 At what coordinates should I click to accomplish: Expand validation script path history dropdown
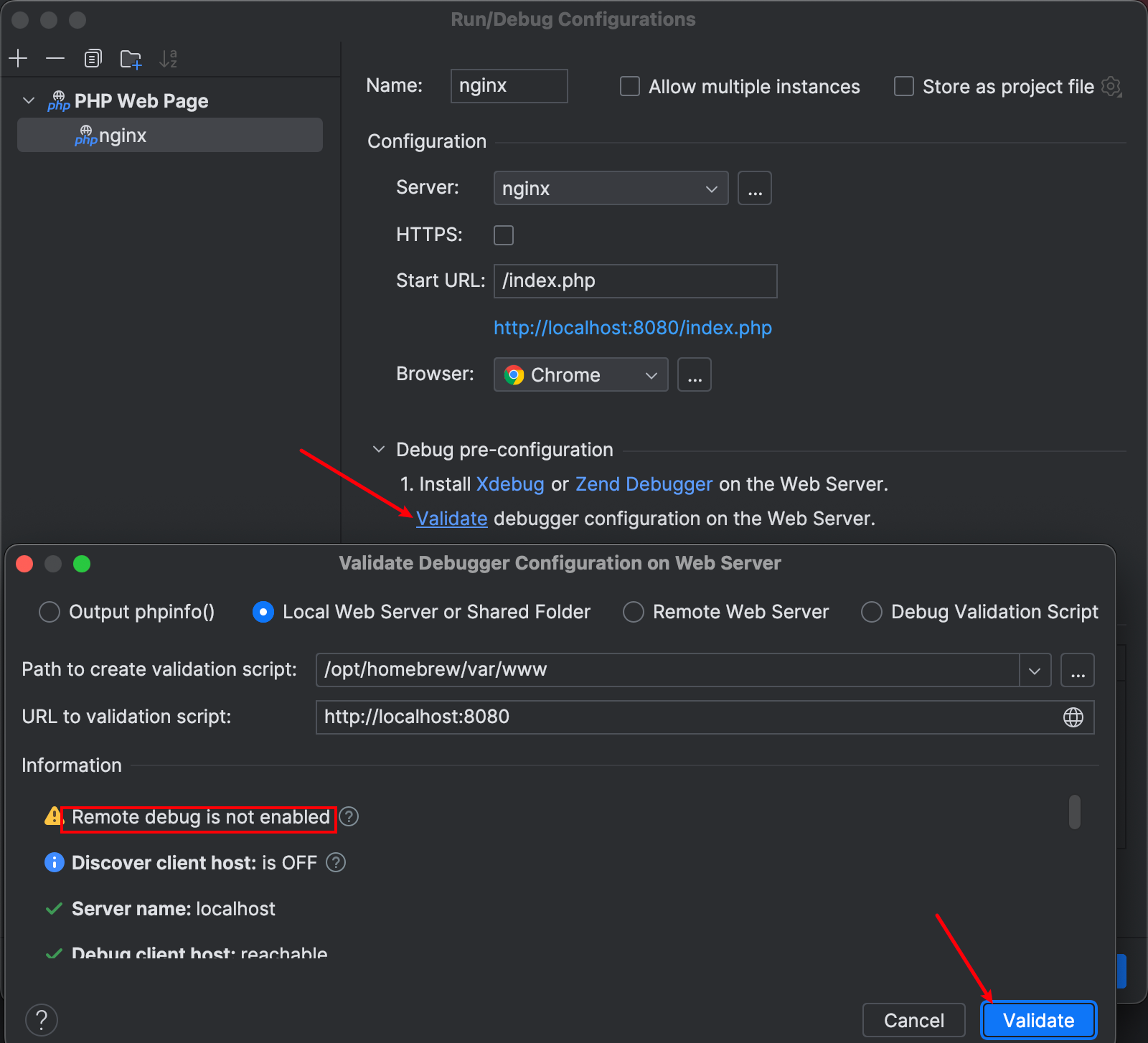1035,670
